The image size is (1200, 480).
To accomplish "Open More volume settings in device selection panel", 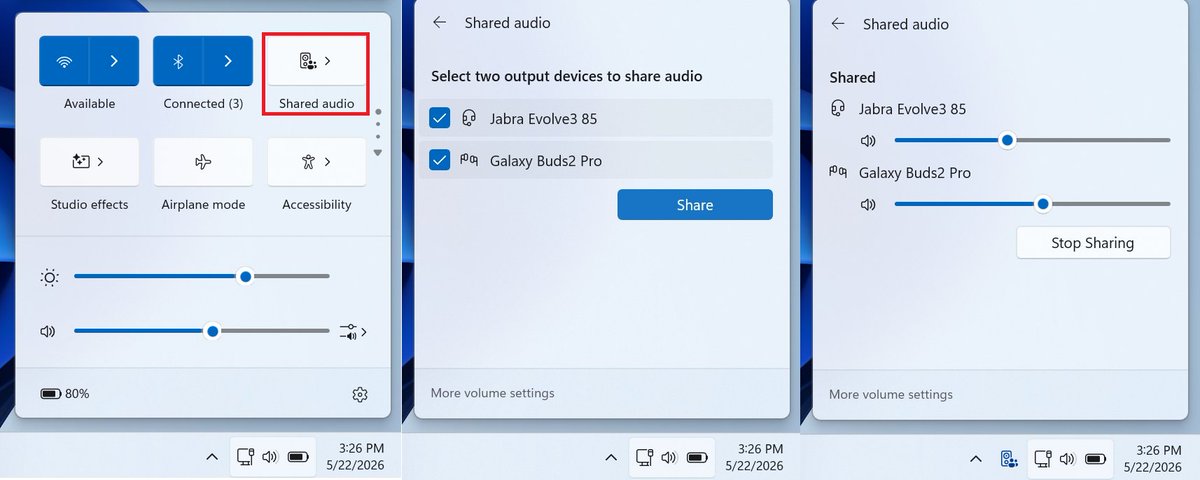I will click(492, 393).
